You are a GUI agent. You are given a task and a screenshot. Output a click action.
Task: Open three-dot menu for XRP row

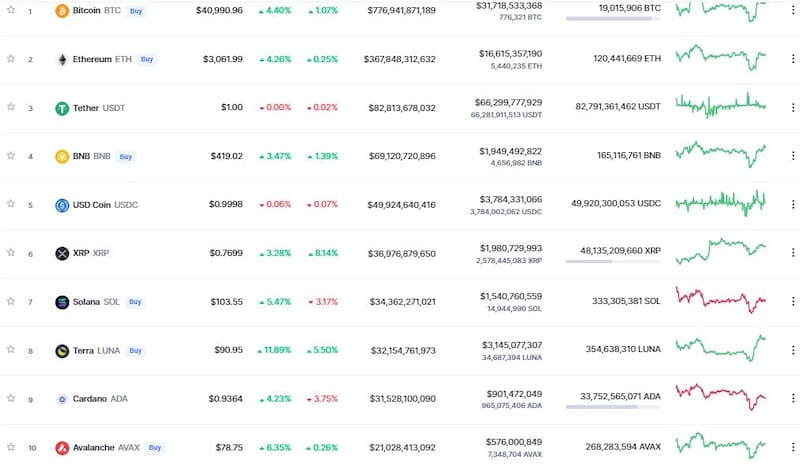click(x=793, y=254)
